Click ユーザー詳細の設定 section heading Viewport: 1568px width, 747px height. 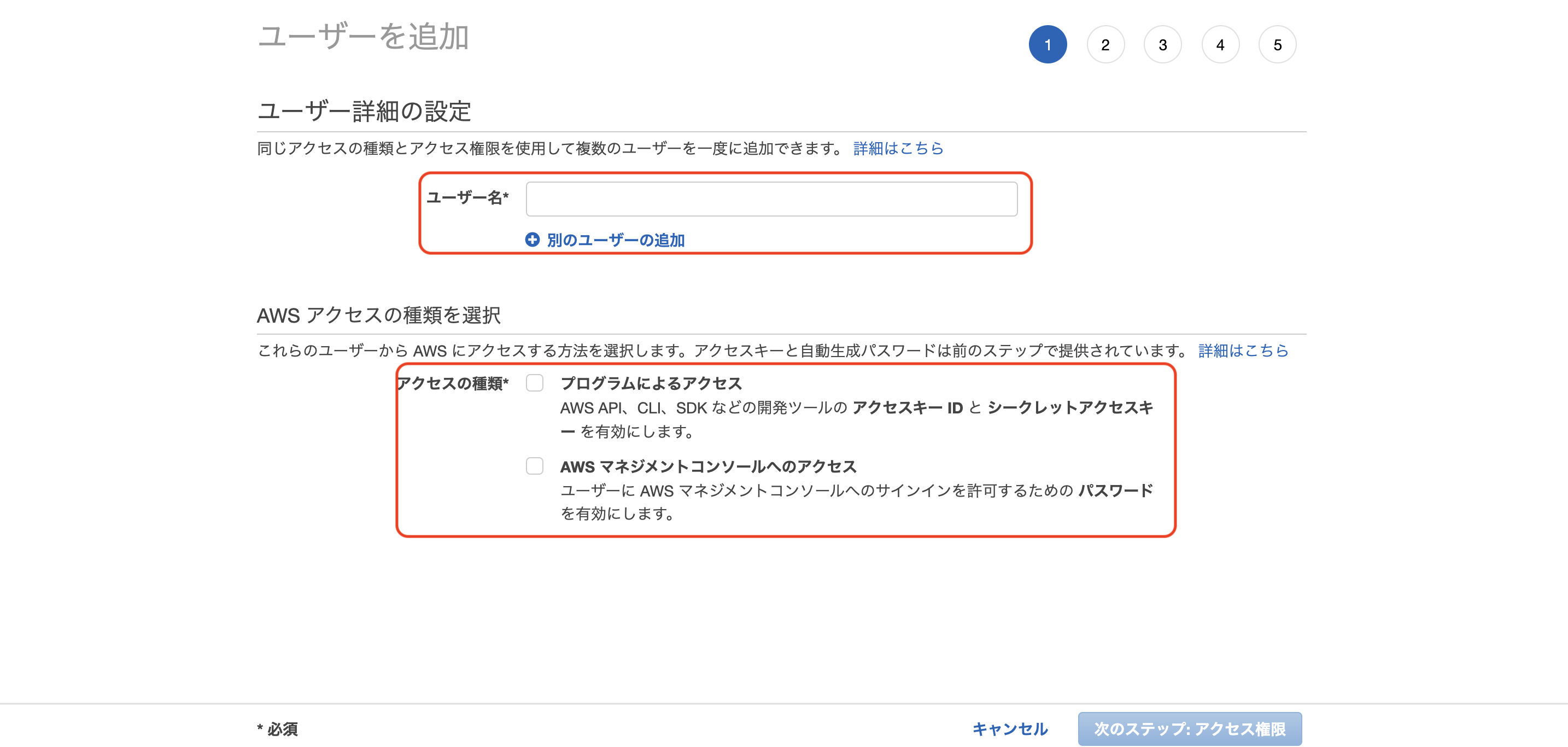click(x=364, y=112)
